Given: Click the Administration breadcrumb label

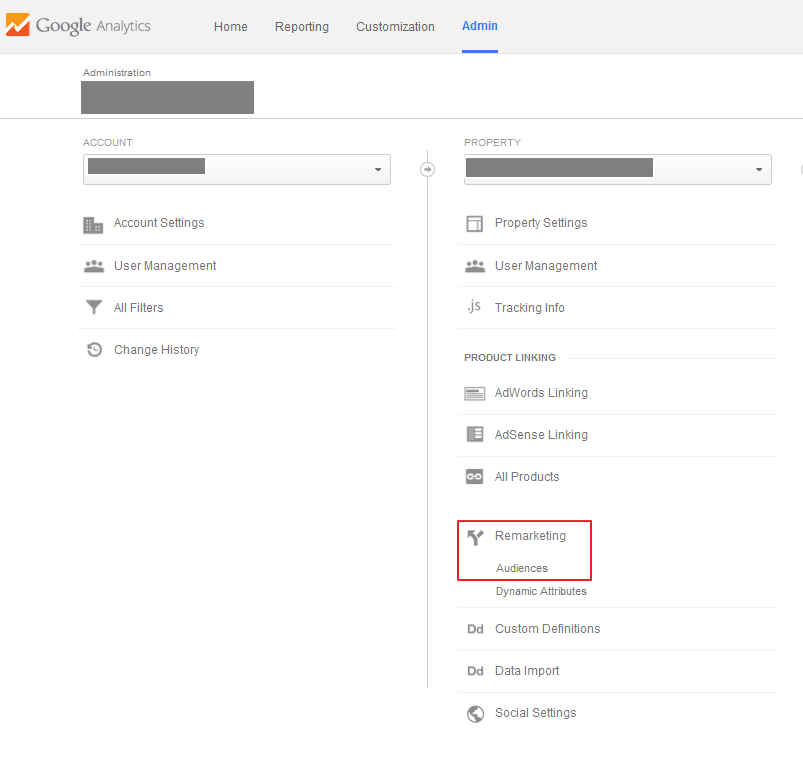Looking at the screenshot, I should pos(117,73).
